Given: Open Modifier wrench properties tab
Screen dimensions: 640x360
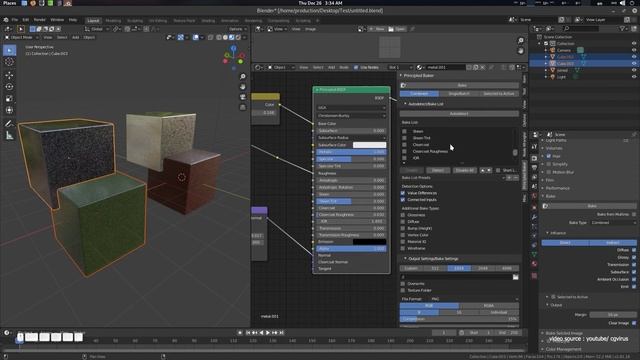Looking at the screenshot, I should pyautogui.click(x=534, y=217).
